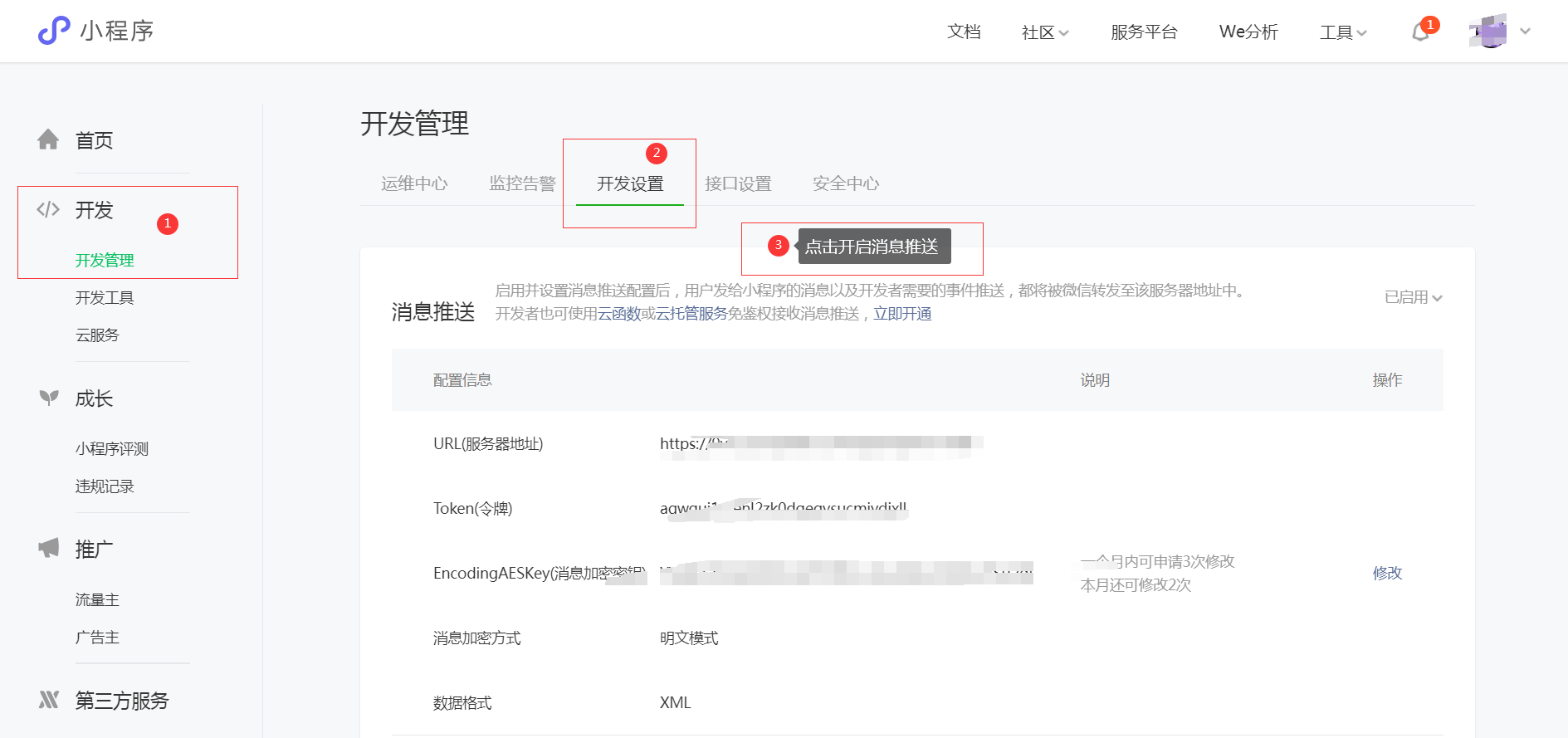
Task: Open 违规记录 in sidebar
Action: tap(105, 486)
